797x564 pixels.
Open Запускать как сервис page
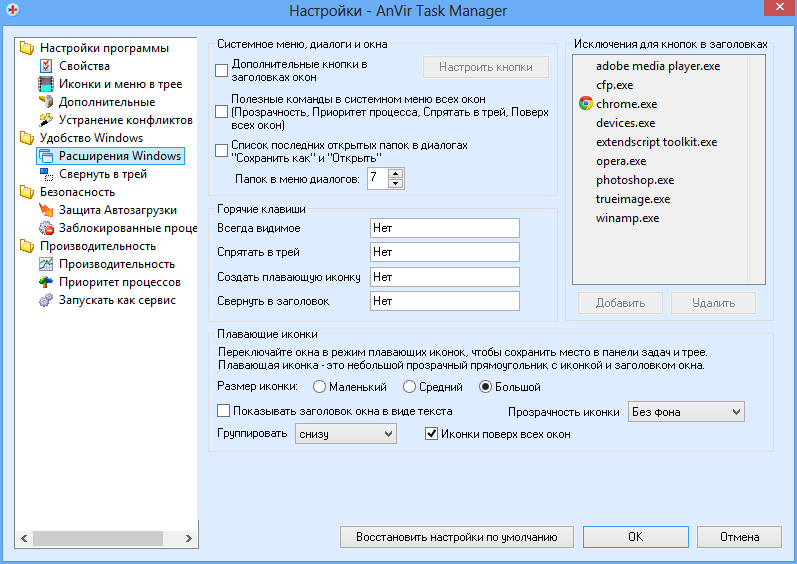tap(117, 300)
